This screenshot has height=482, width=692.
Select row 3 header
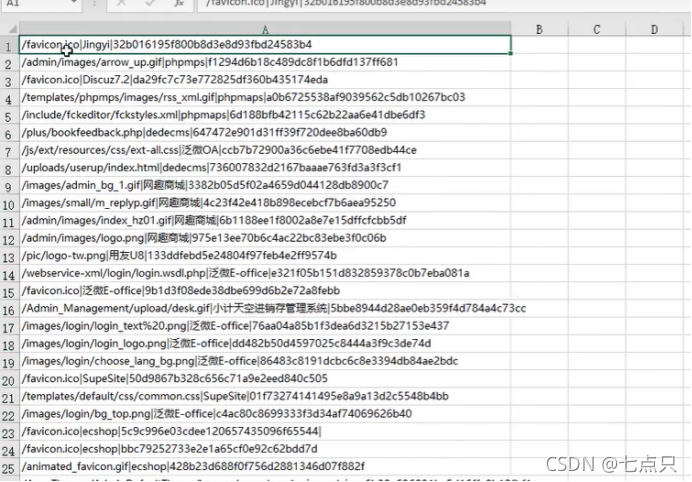[x=9, y=80]
